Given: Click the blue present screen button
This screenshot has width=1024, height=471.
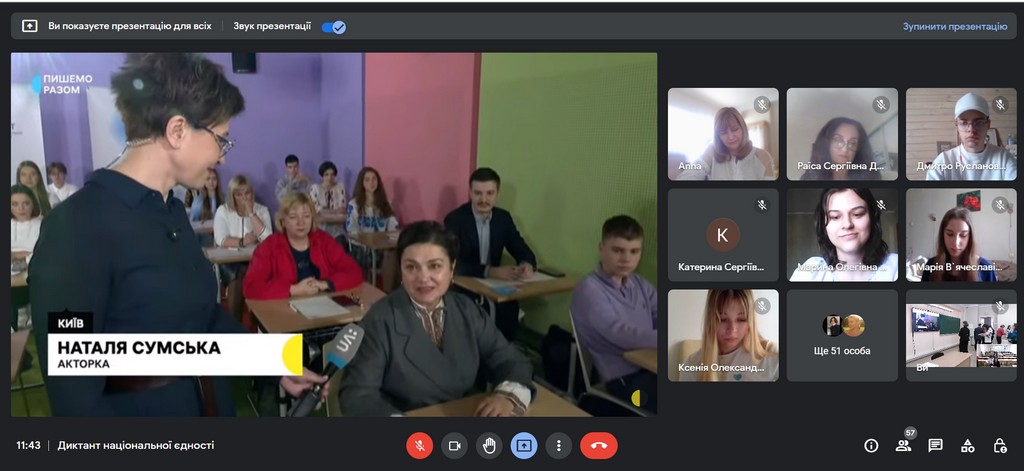Looking at the screenshot, I should (x=524, y=446).
